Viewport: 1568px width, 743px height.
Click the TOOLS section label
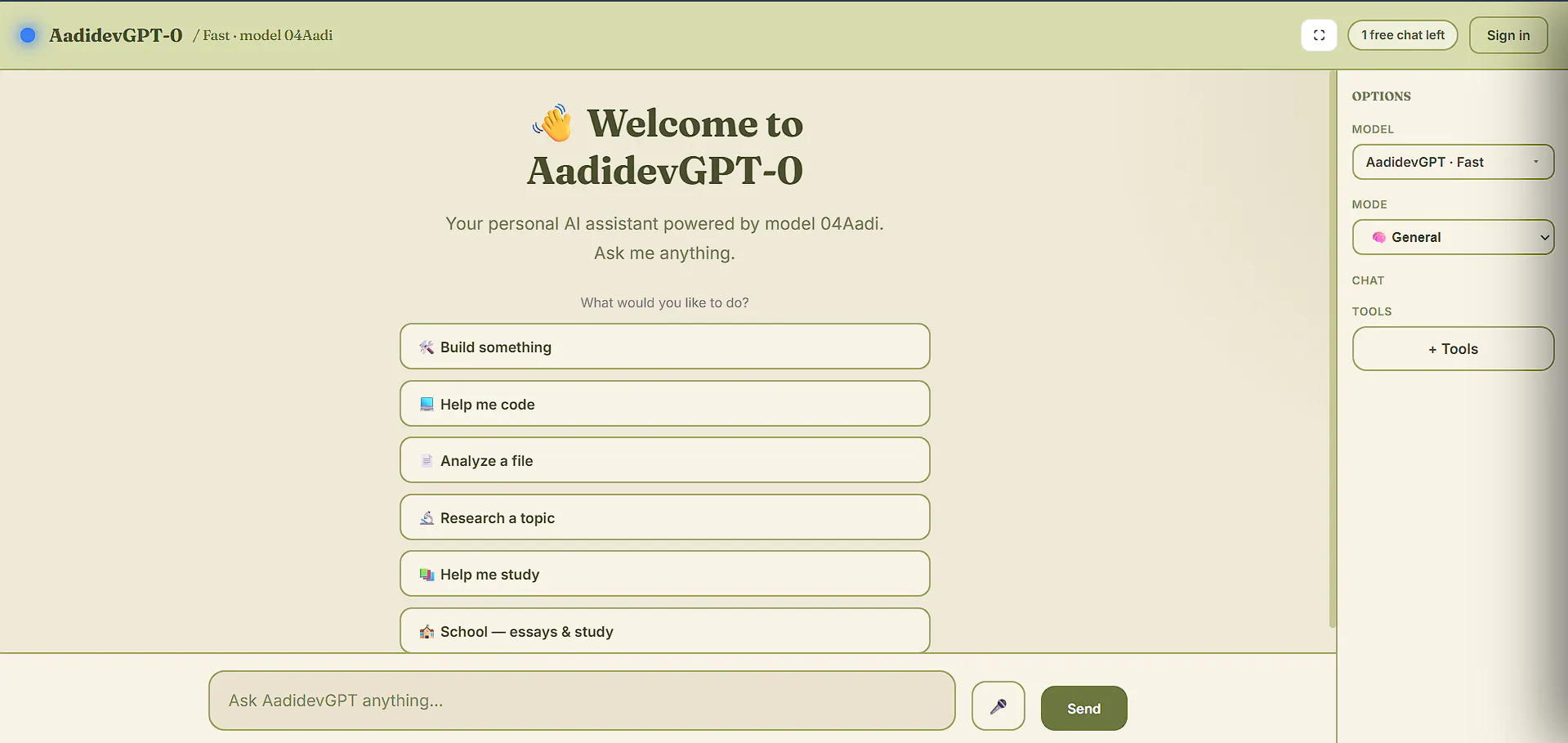(x=1371, y=311)
